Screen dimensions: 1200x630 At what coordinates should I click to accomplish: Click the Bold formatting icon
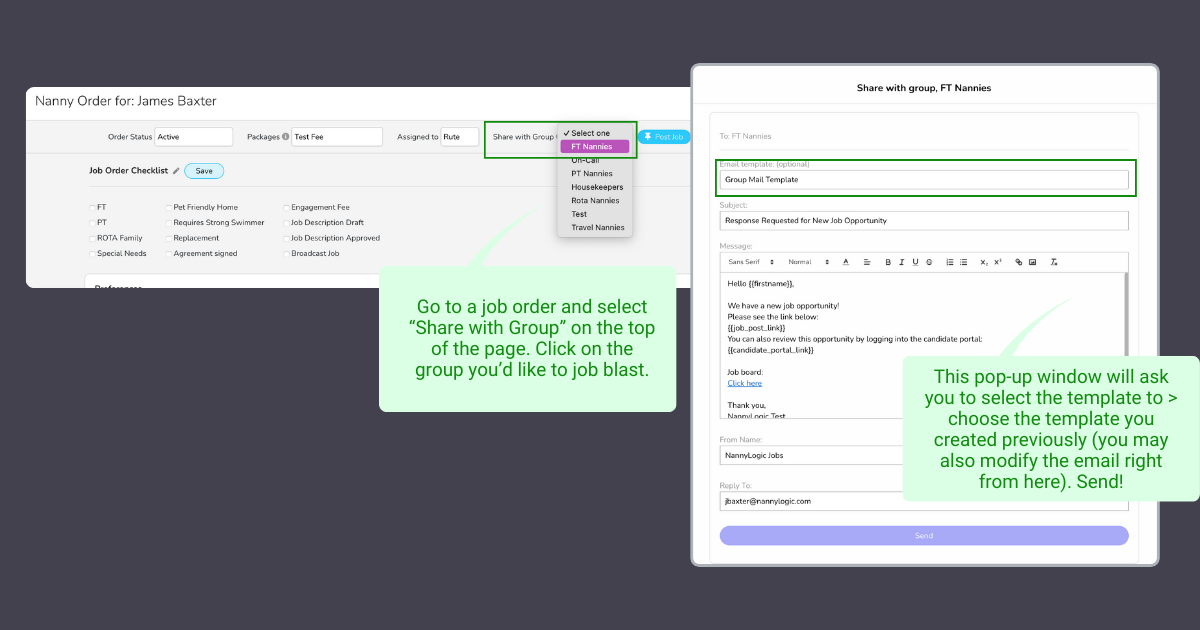tap(887, 262)
